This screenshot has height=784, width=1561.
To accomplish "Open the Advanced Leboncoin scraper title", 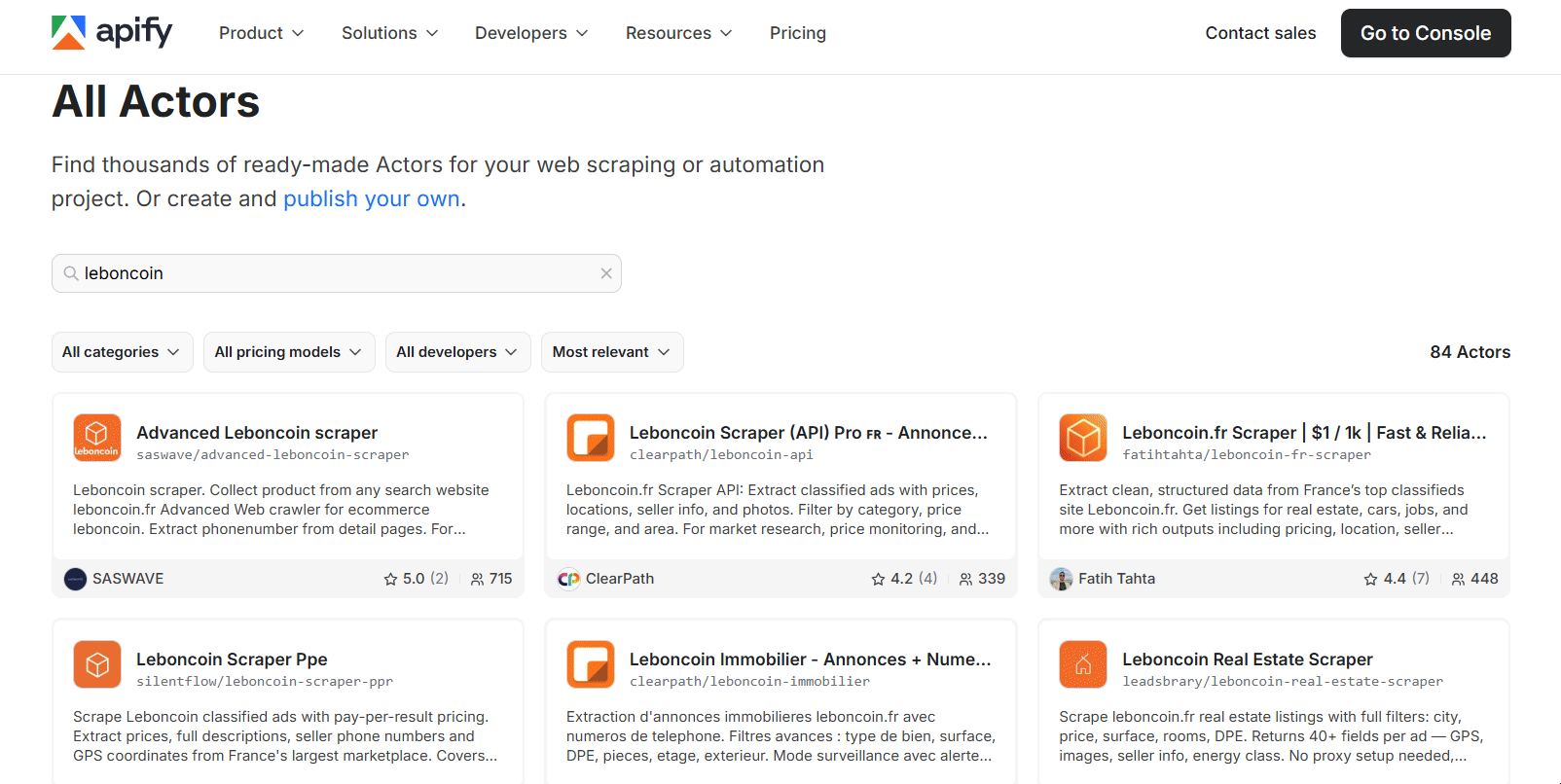I will [257, 433].
